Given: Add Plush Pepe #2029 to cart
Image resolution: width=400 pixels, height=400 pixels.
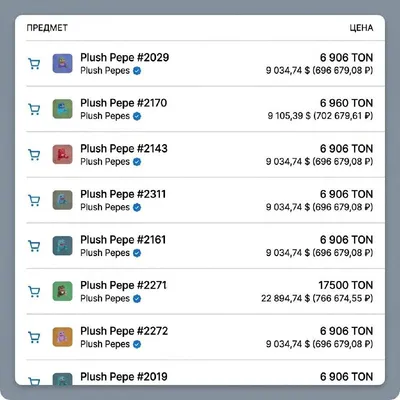Looking at the screenshot, I should pos(34,63).
